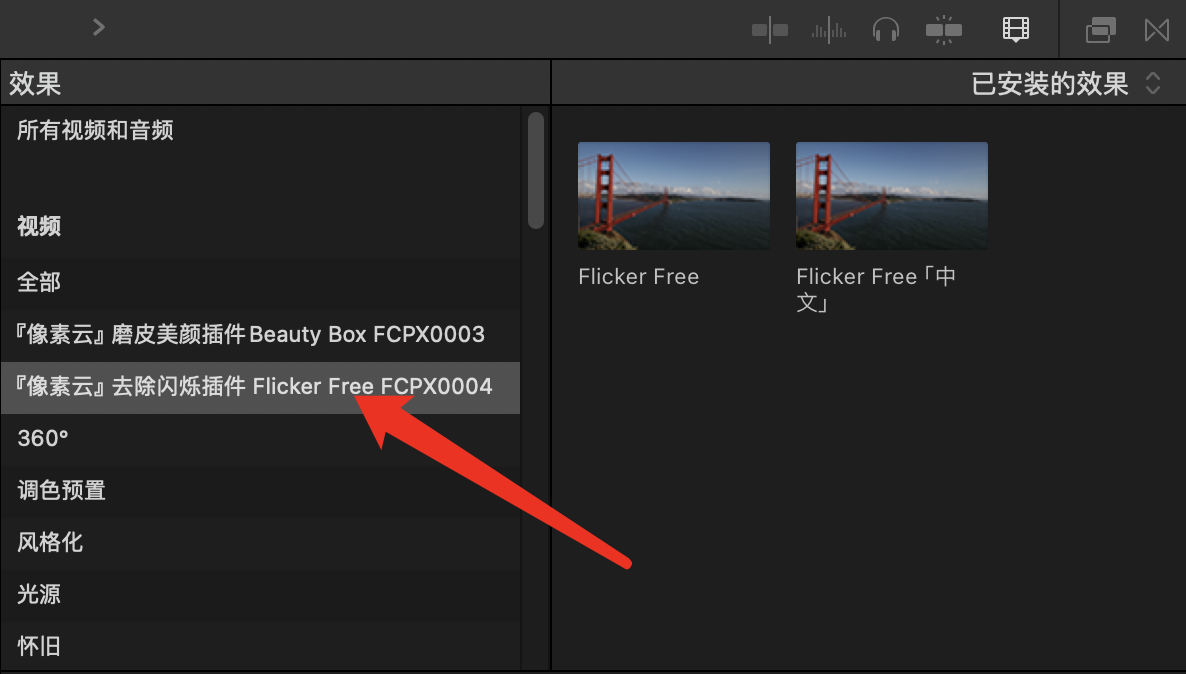This screenshot has width=1186, height=674.
Task: Click the category list scrollbar
Action: coord(536,170)
